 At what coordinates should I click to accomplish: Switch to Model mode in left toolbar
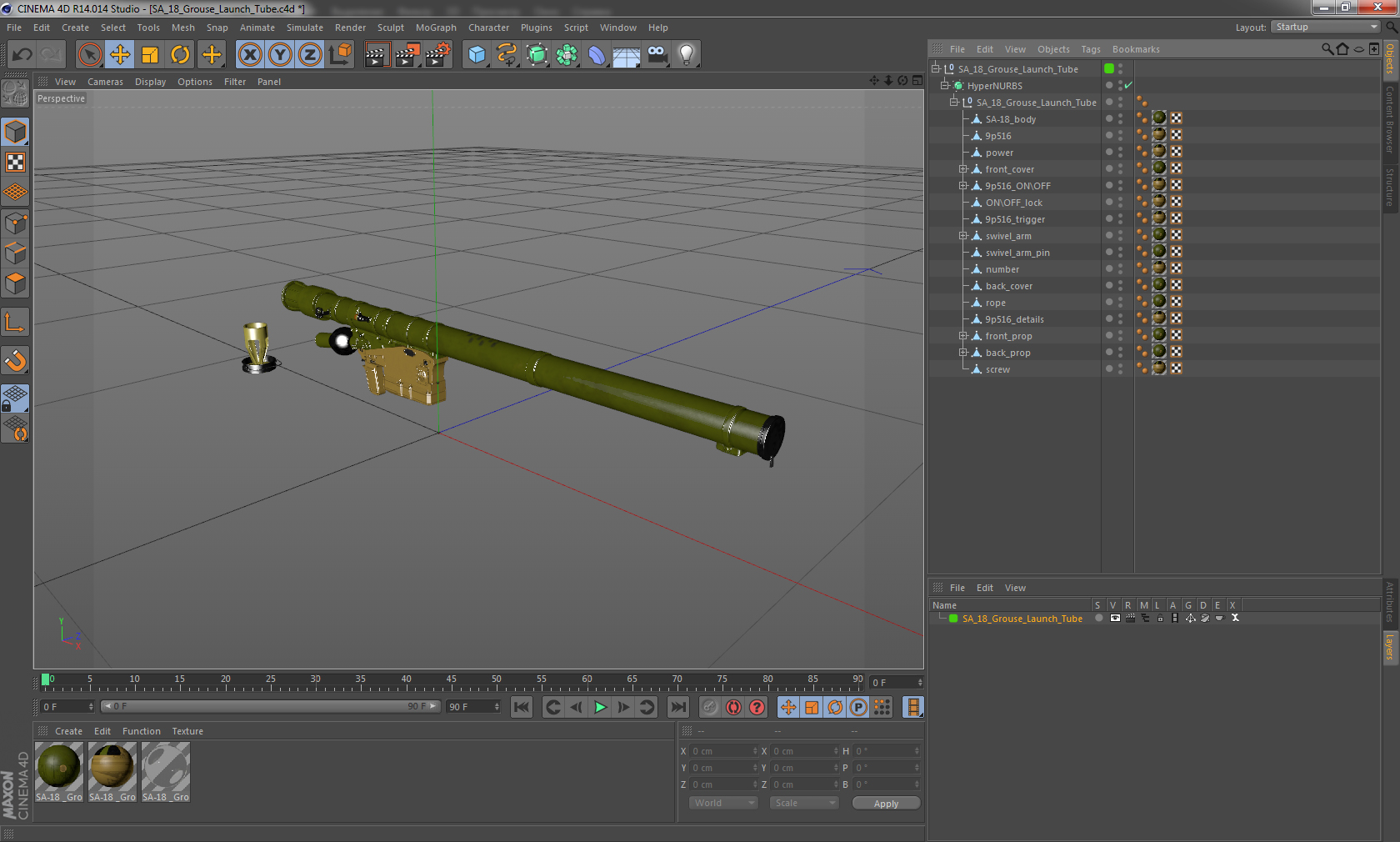click(15, 132)
